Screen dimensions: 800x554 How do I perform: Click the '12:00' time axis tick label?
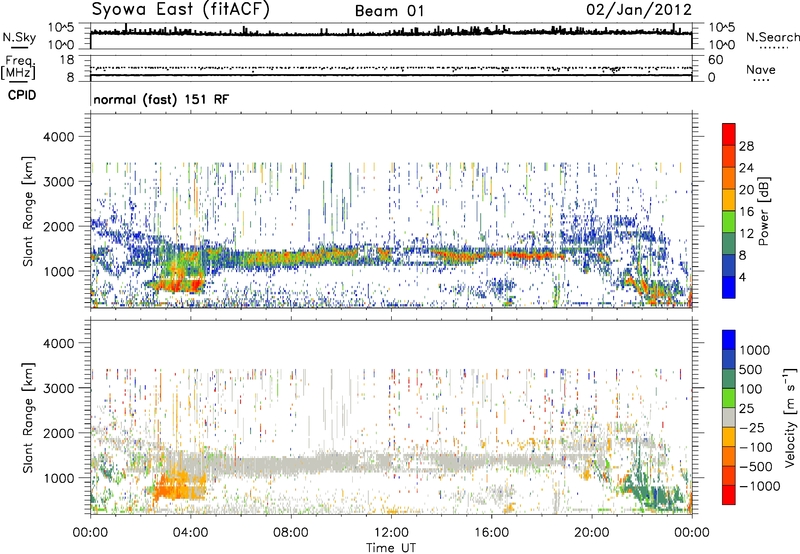[x=391, y=533]
